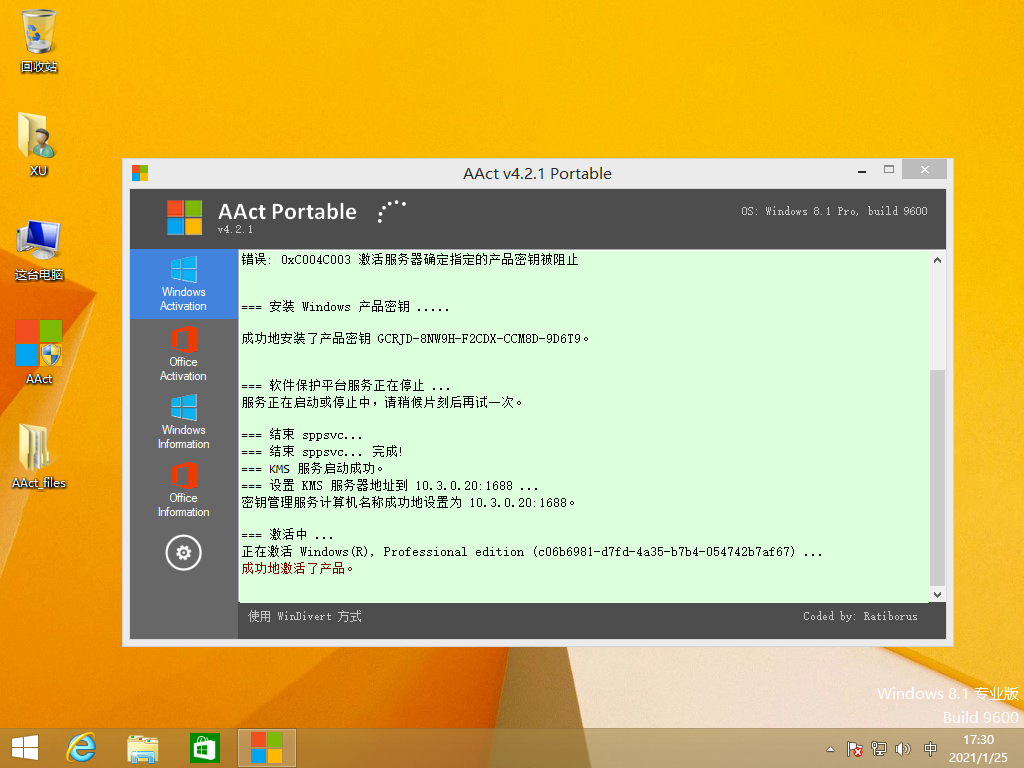Switch to the Office Activation tab
Viewport: 1024px width, 768px height.
(183, 352)
